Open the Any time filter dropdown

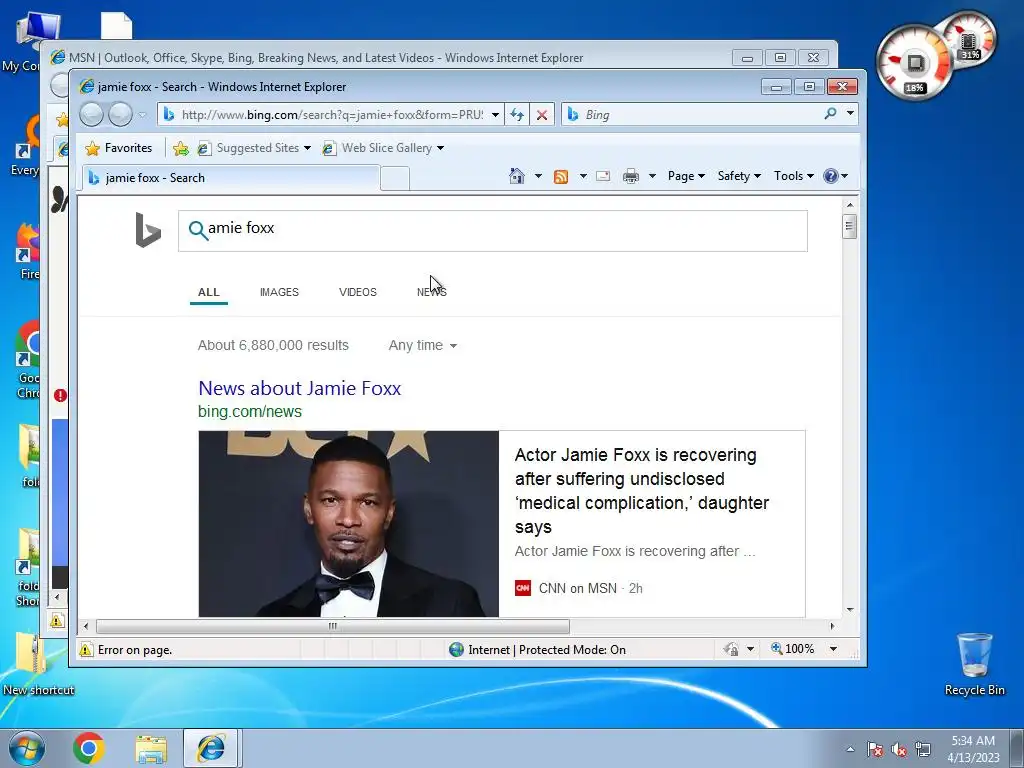423,345
